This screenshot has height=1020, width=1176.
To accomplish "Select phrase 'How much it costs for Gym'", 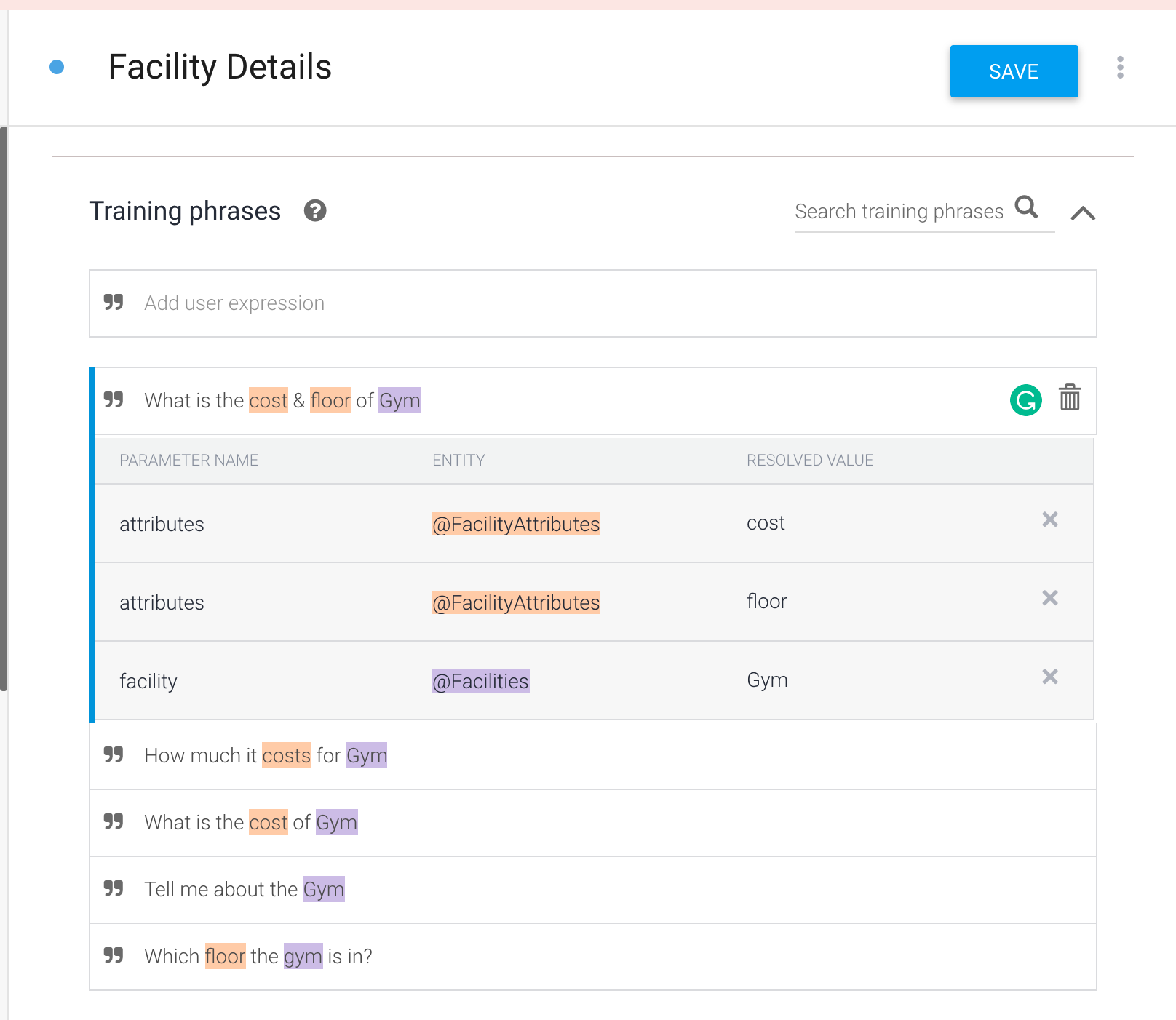I will [582, 756].
